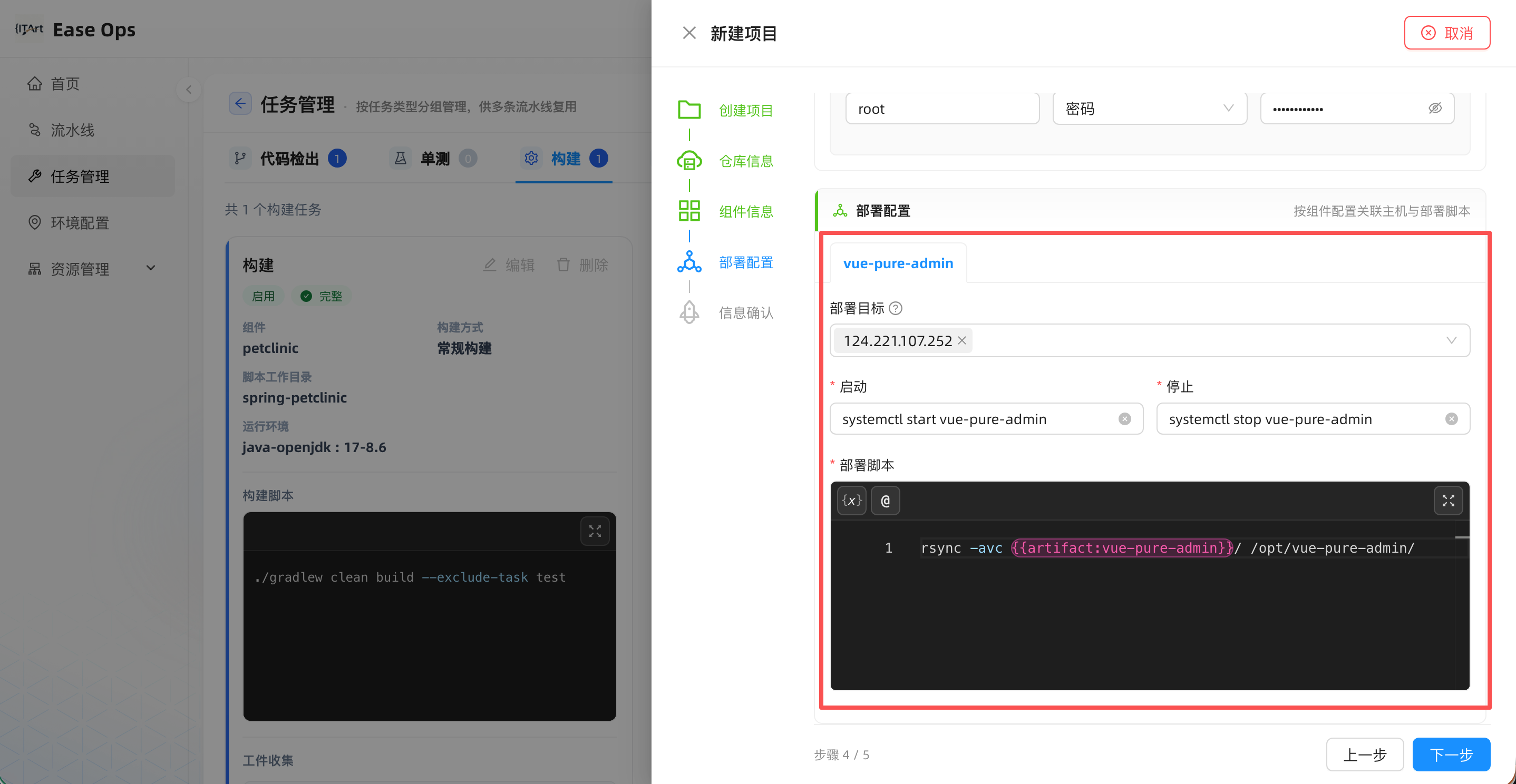Collapse the sidebar with chevron button
The height and width of the screenshot is (784, 1516).
point(188,90)
